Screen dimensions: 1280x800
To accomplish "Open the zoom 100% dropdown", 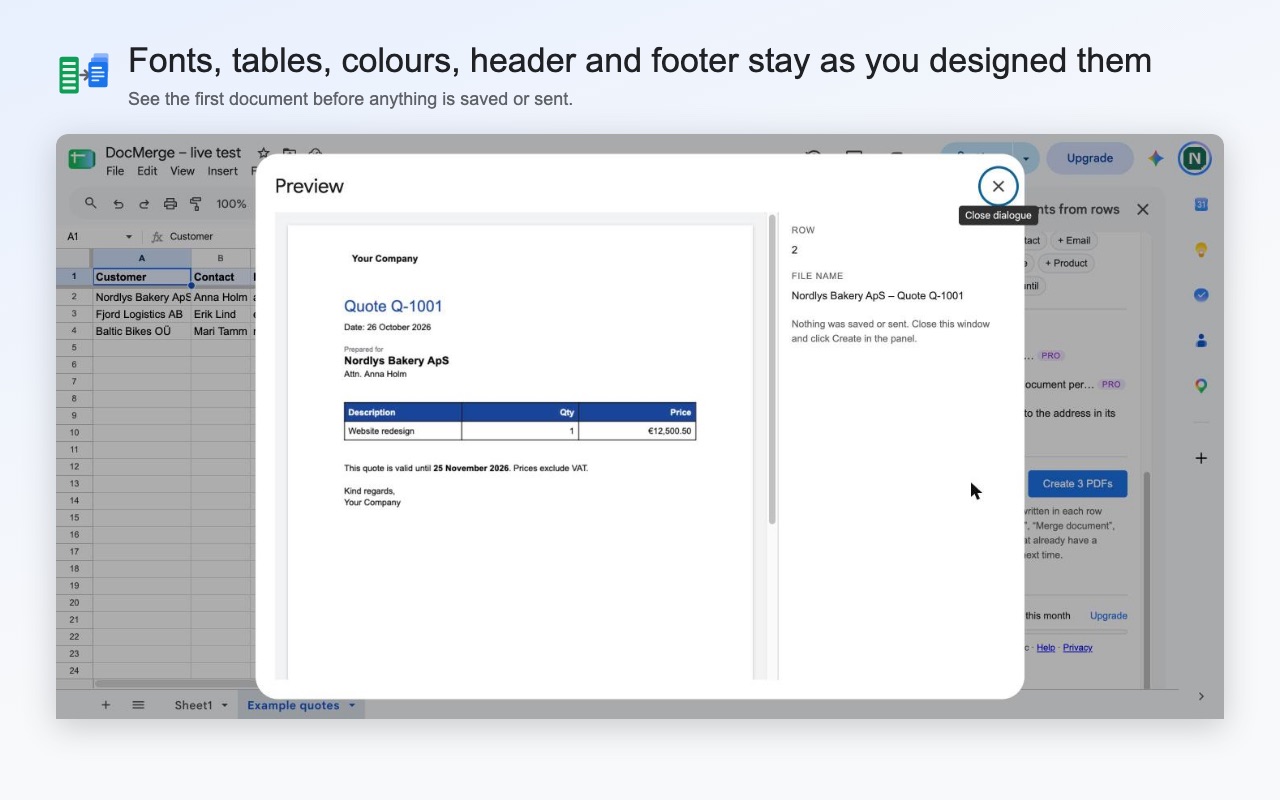I will (231, 203).
